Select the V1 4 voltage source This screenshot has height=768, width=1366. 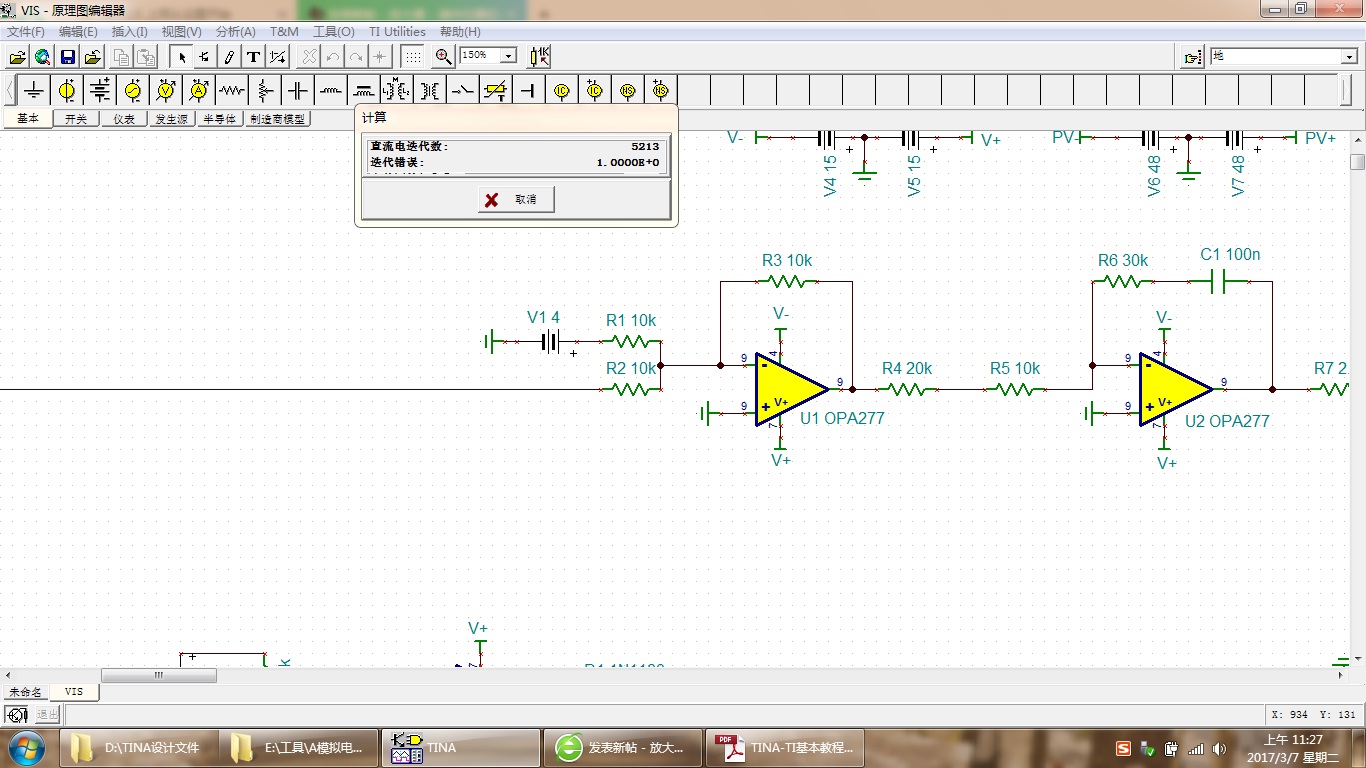coord(549,342)
